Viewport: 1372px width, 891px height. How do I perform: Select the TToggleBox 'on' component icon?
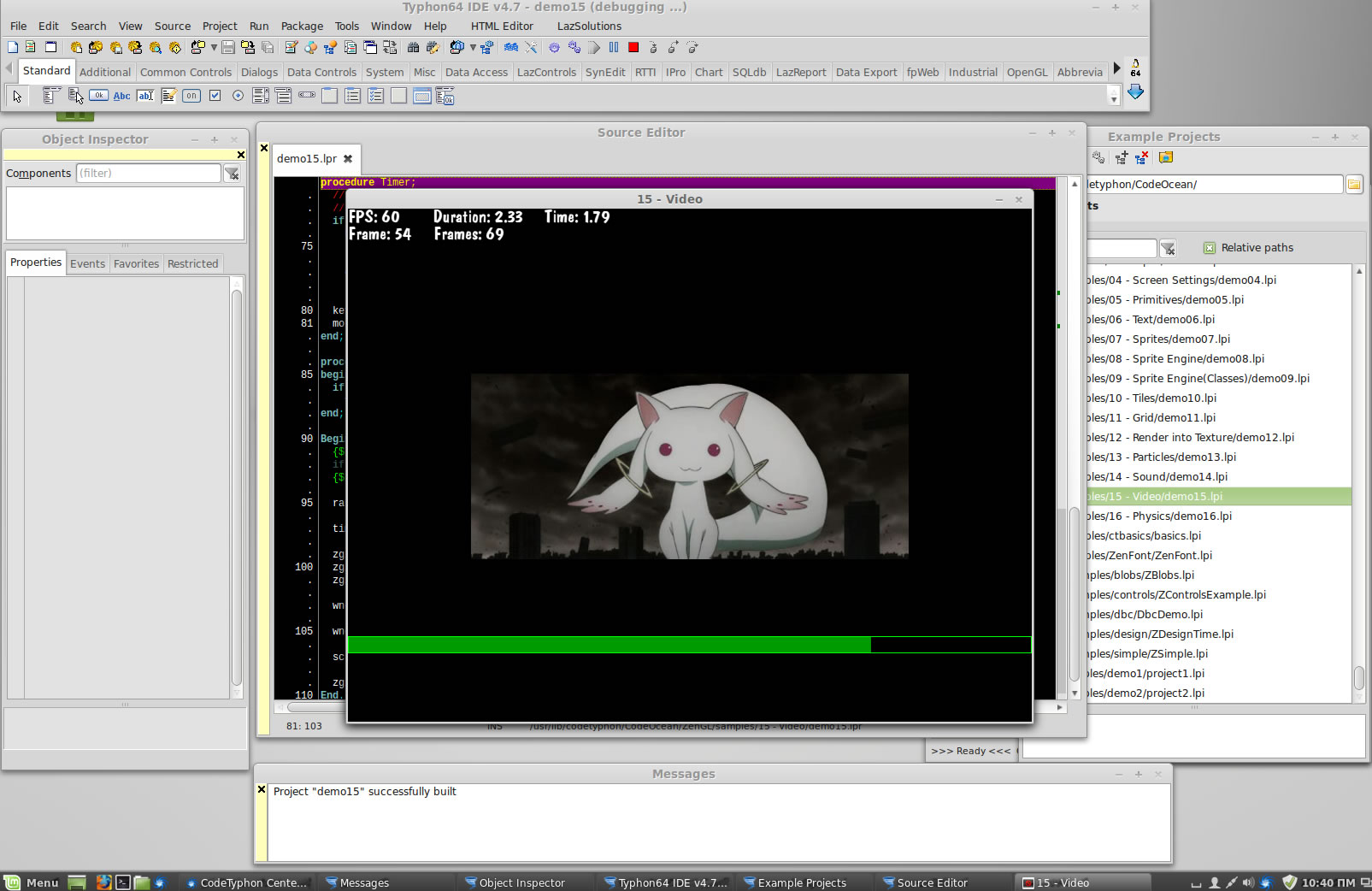[191, 96]
